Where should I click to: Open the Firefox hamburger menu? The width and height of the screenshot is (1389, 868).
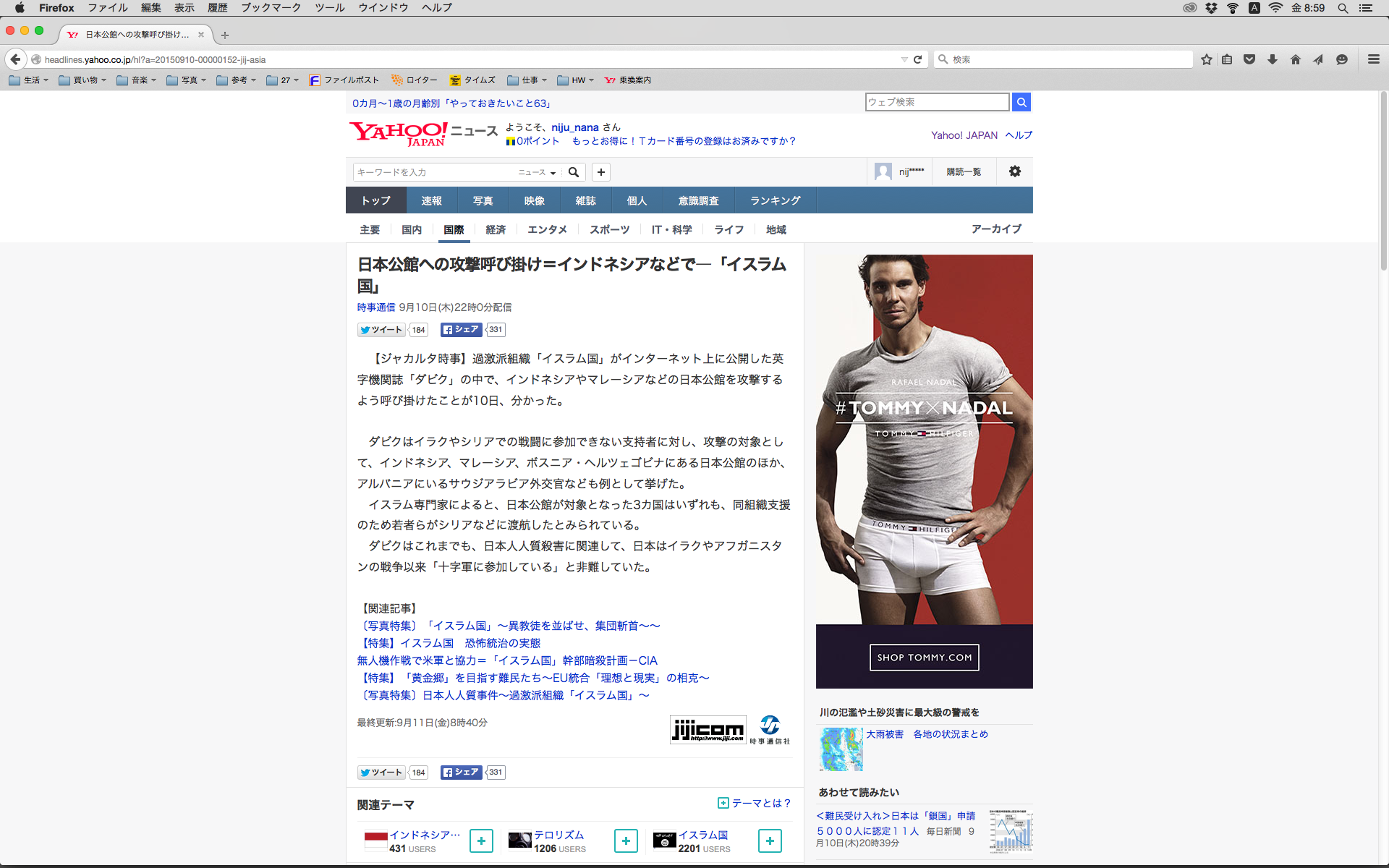point(1373,59)
